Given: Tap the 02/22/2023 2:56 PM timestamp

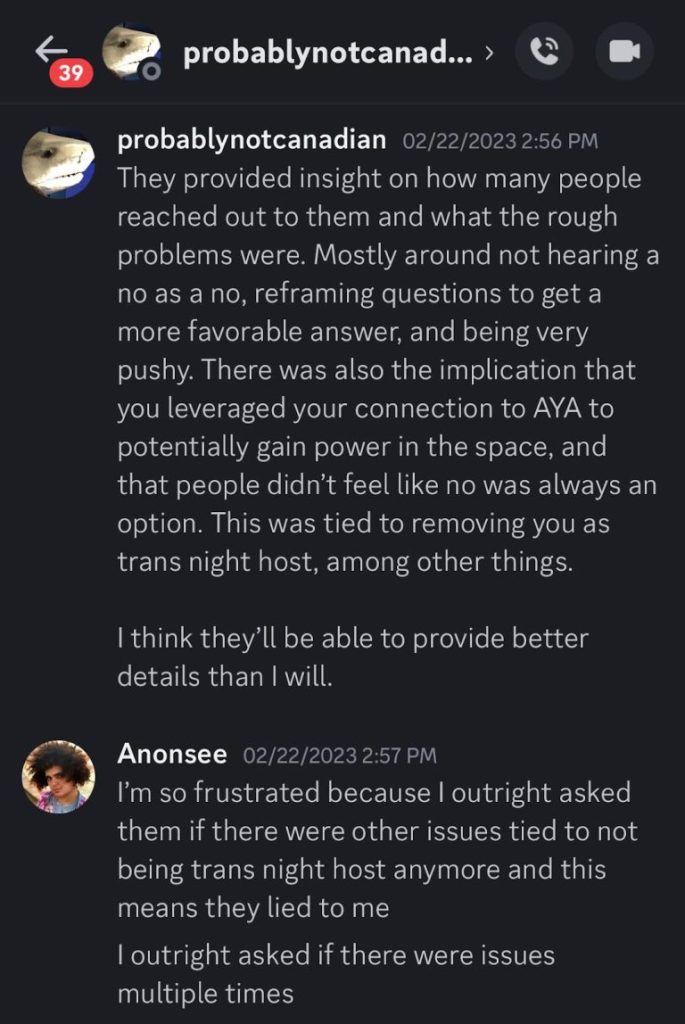Looking at the screenshot, I should tap(500, 140).
